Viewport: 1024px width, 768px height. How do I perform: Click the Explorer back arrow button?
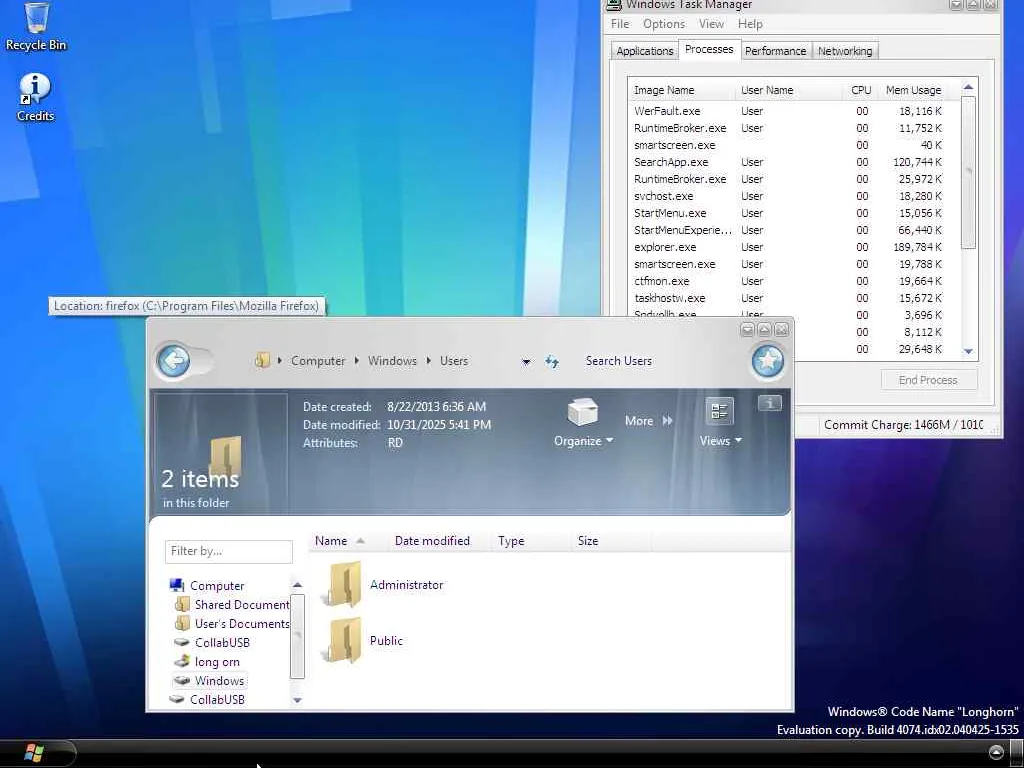pos(174,360)
